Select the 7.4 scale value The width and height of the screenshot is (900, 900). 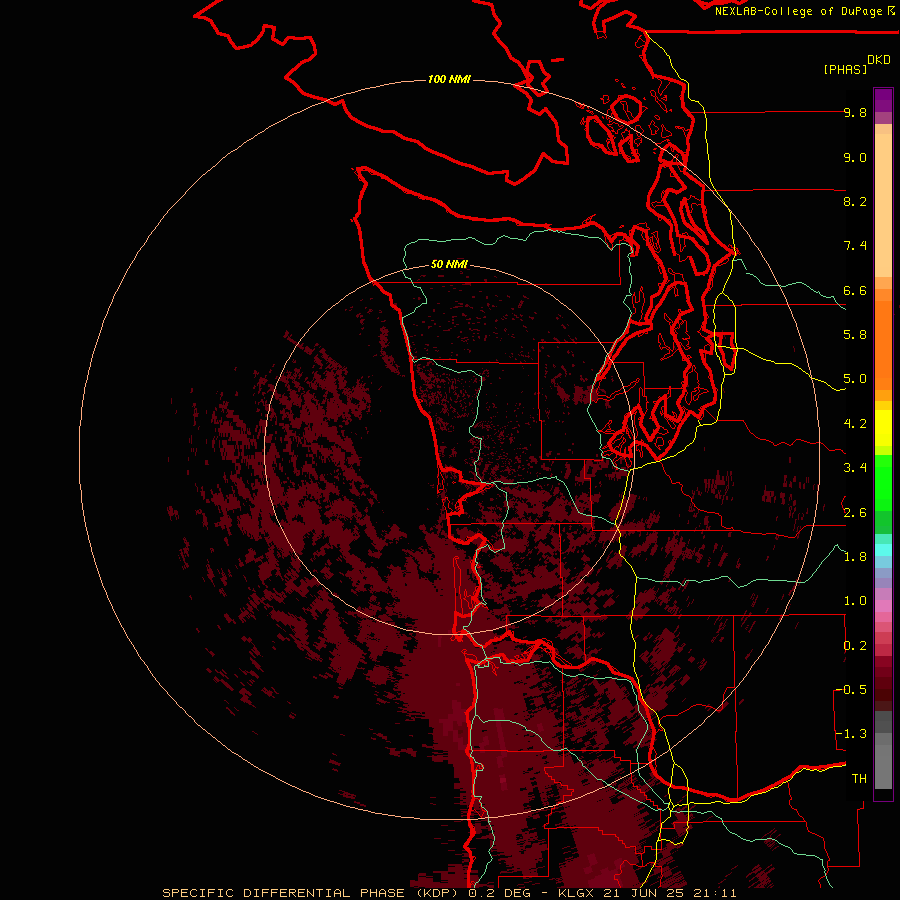pyautogui.click(x=855, y=246)
